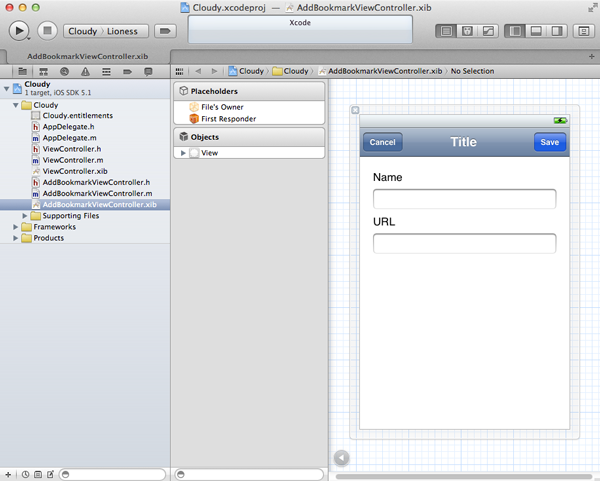Show the Symbol navigator

43,71
